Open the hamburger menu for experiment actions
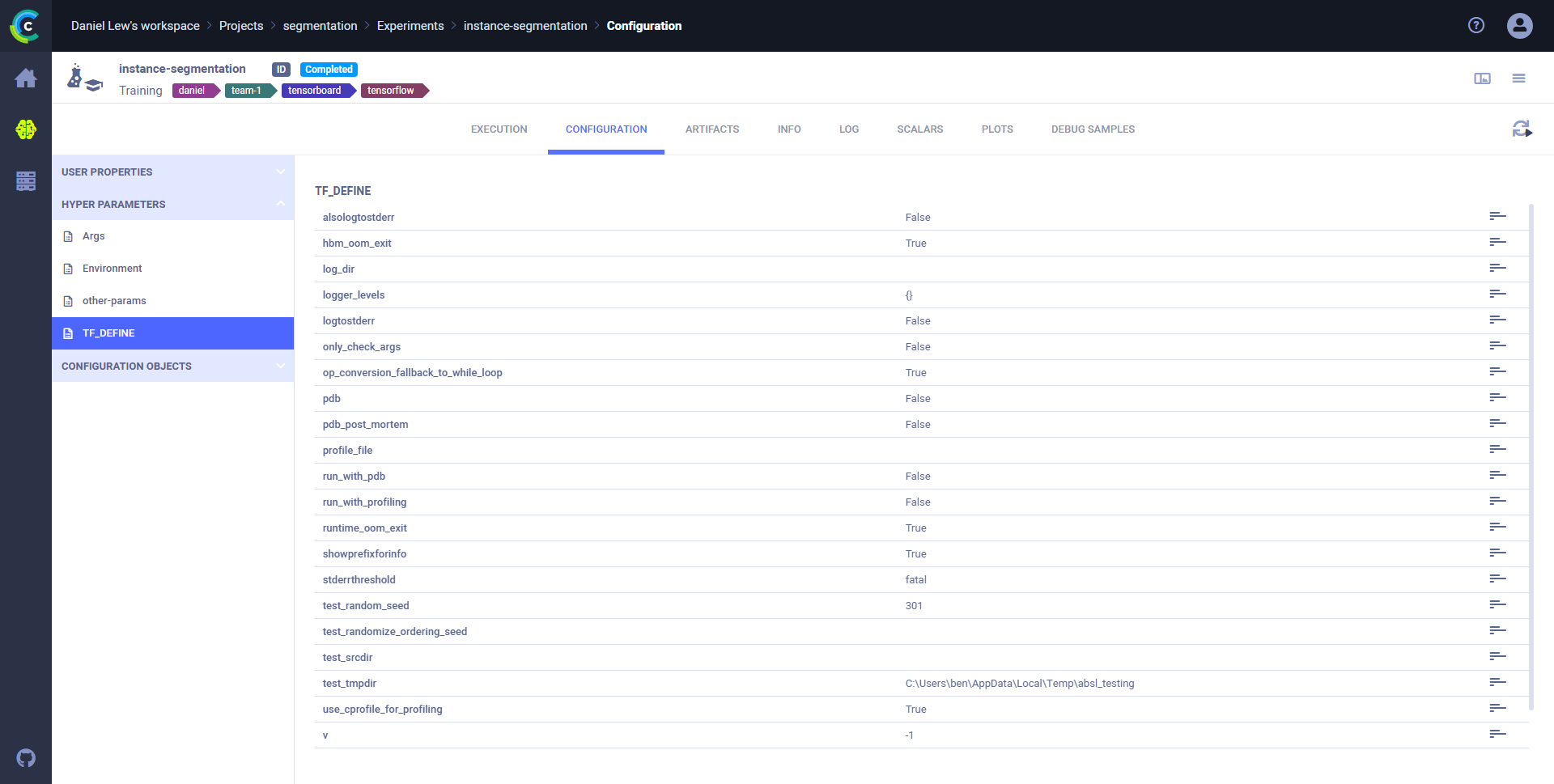 pos(1518,78)
